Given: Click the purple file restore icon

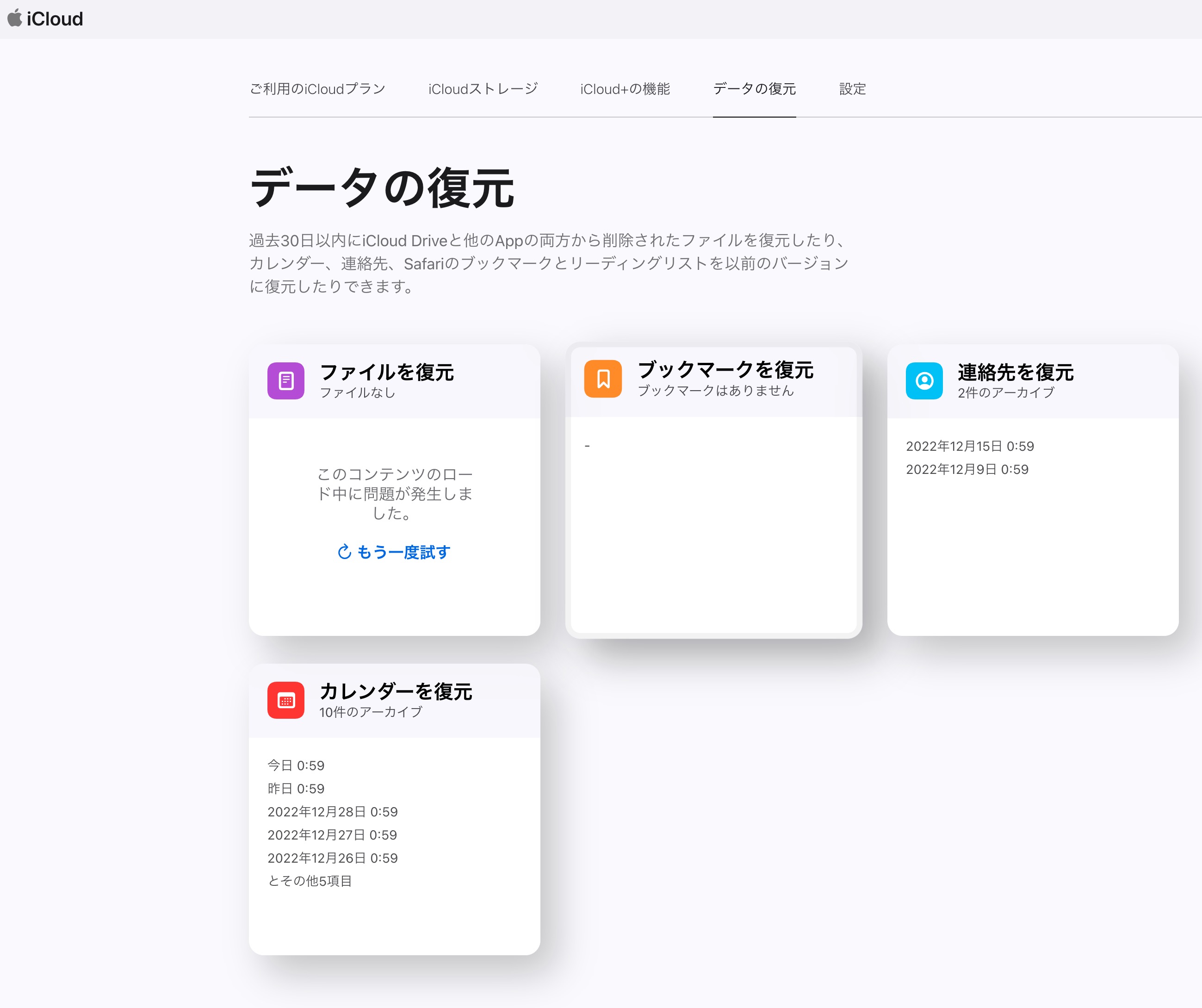Looking at the screenshot, I should 285,380.
